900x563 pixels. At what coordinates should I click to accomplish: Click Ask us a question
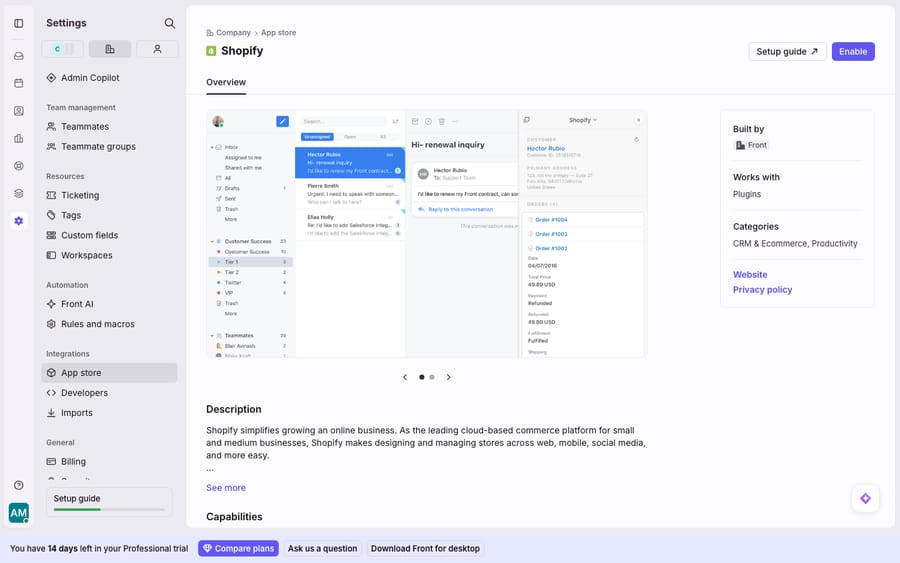tap(323, 549)
